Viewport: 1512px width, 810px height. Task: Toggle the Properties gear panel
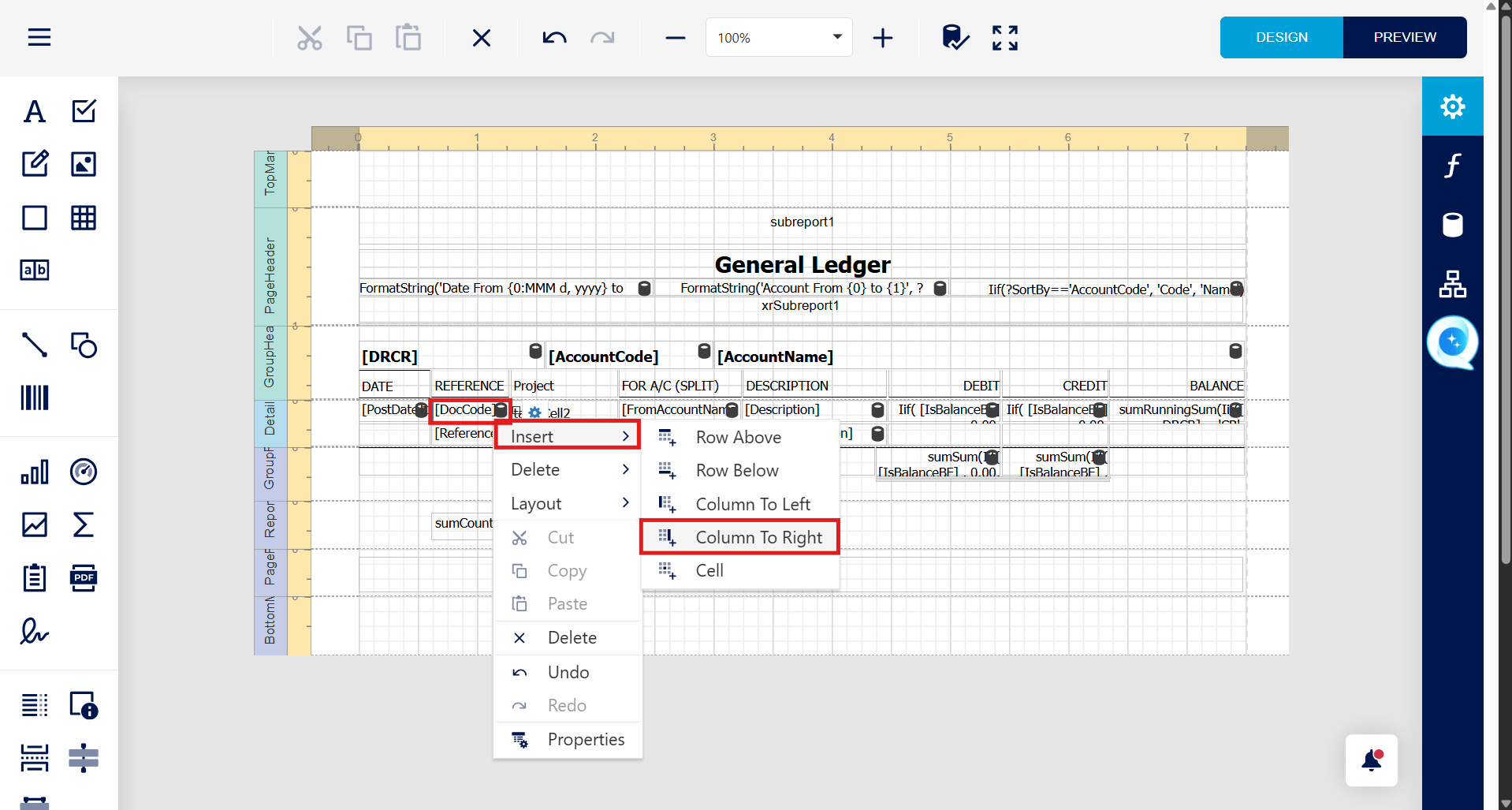[x=1452, y=106]
